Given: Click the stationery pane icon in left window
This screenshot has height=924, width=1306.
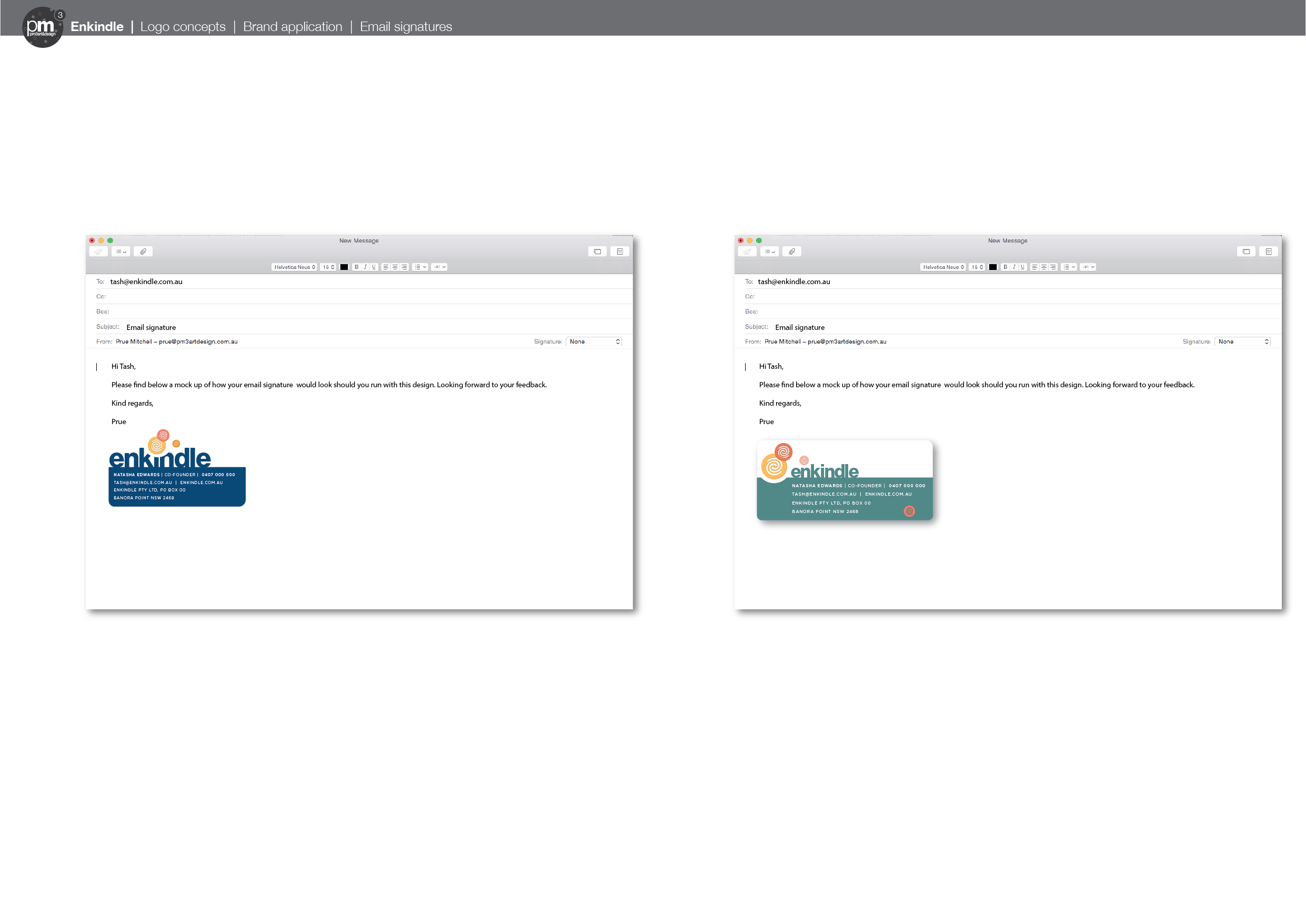Looking at the screenshot, I should 620,252.
